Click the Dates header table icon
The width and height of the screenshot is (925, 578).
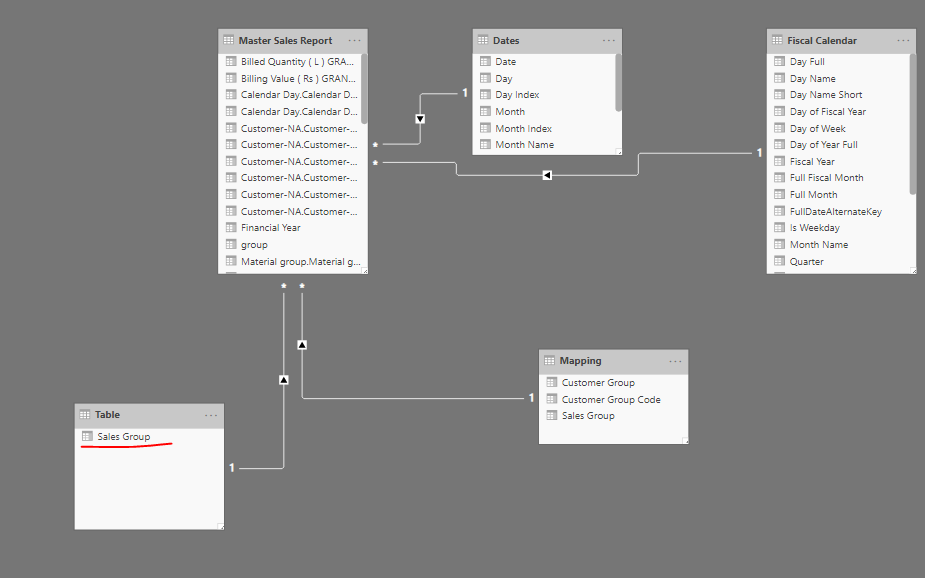pos(483,41)
